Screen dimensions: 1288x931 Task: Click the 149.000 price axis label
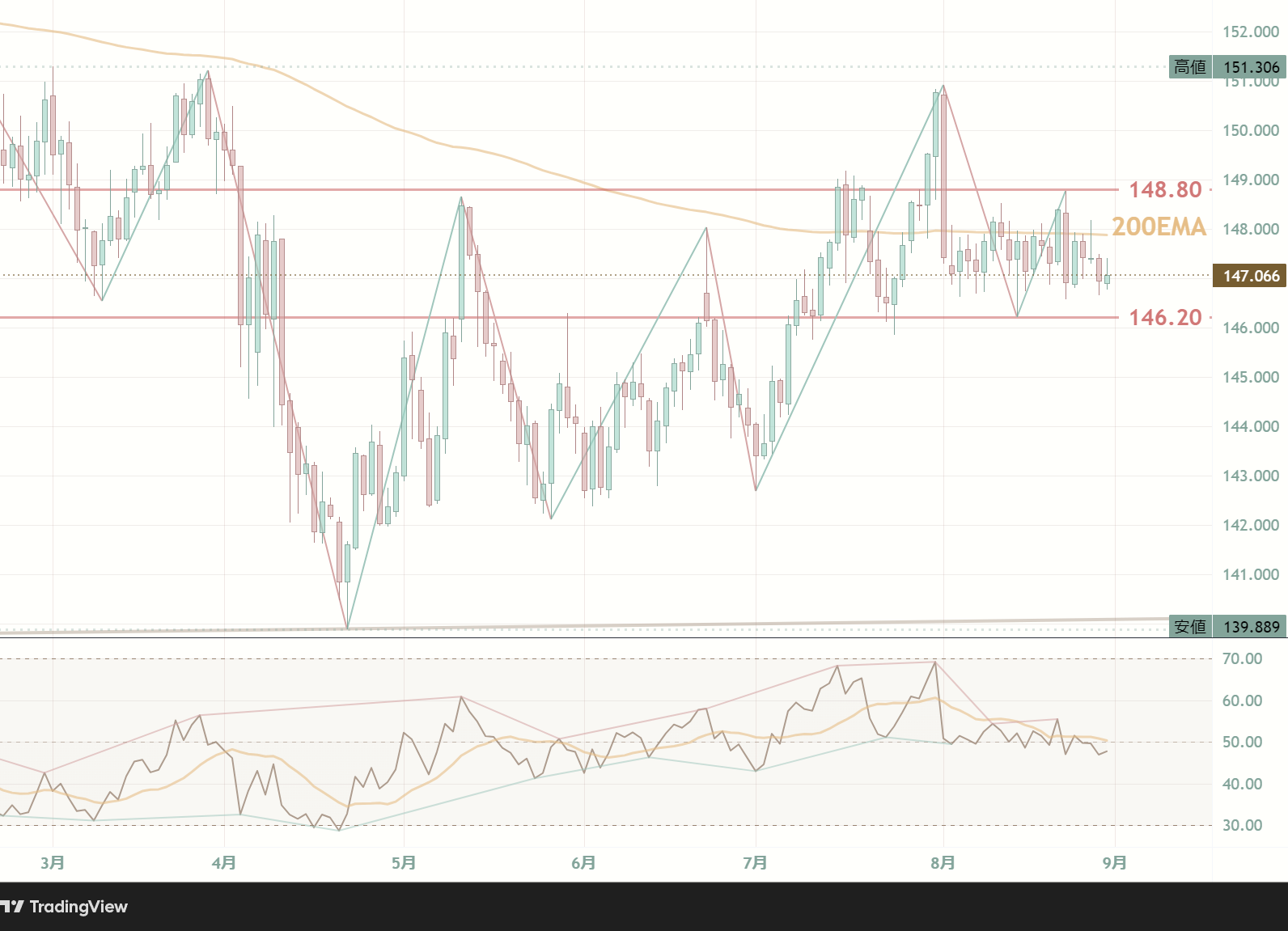pyautogui.click(x=1251, y=180)
